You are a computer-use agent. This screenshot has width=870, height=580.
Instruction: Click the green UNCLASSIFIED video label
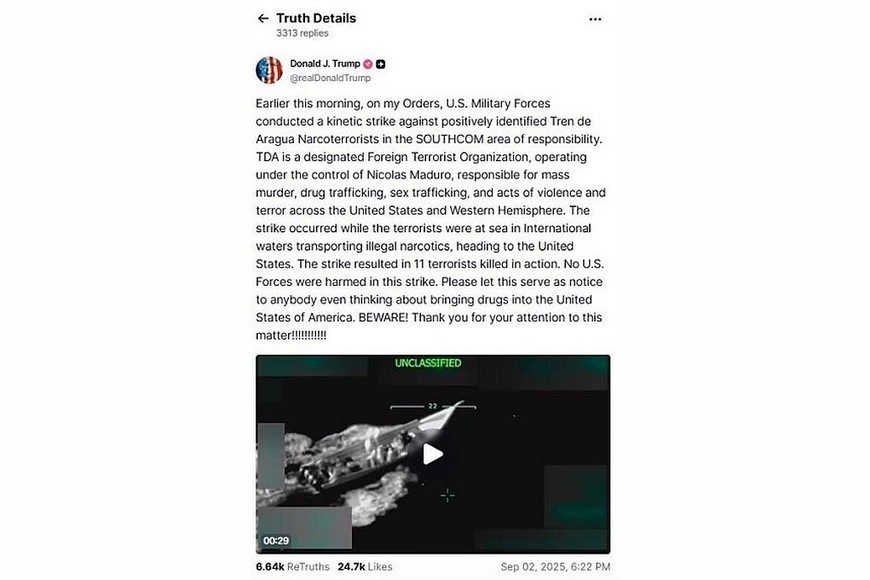[x=428, y=363]
